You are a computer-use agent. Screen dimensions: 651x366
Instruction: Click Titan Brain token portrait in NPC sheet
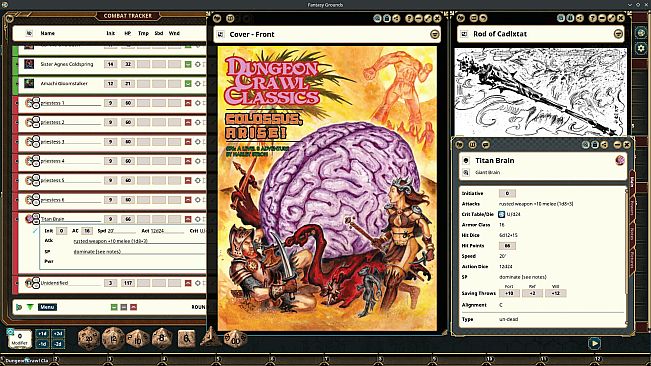click(620, 160)
